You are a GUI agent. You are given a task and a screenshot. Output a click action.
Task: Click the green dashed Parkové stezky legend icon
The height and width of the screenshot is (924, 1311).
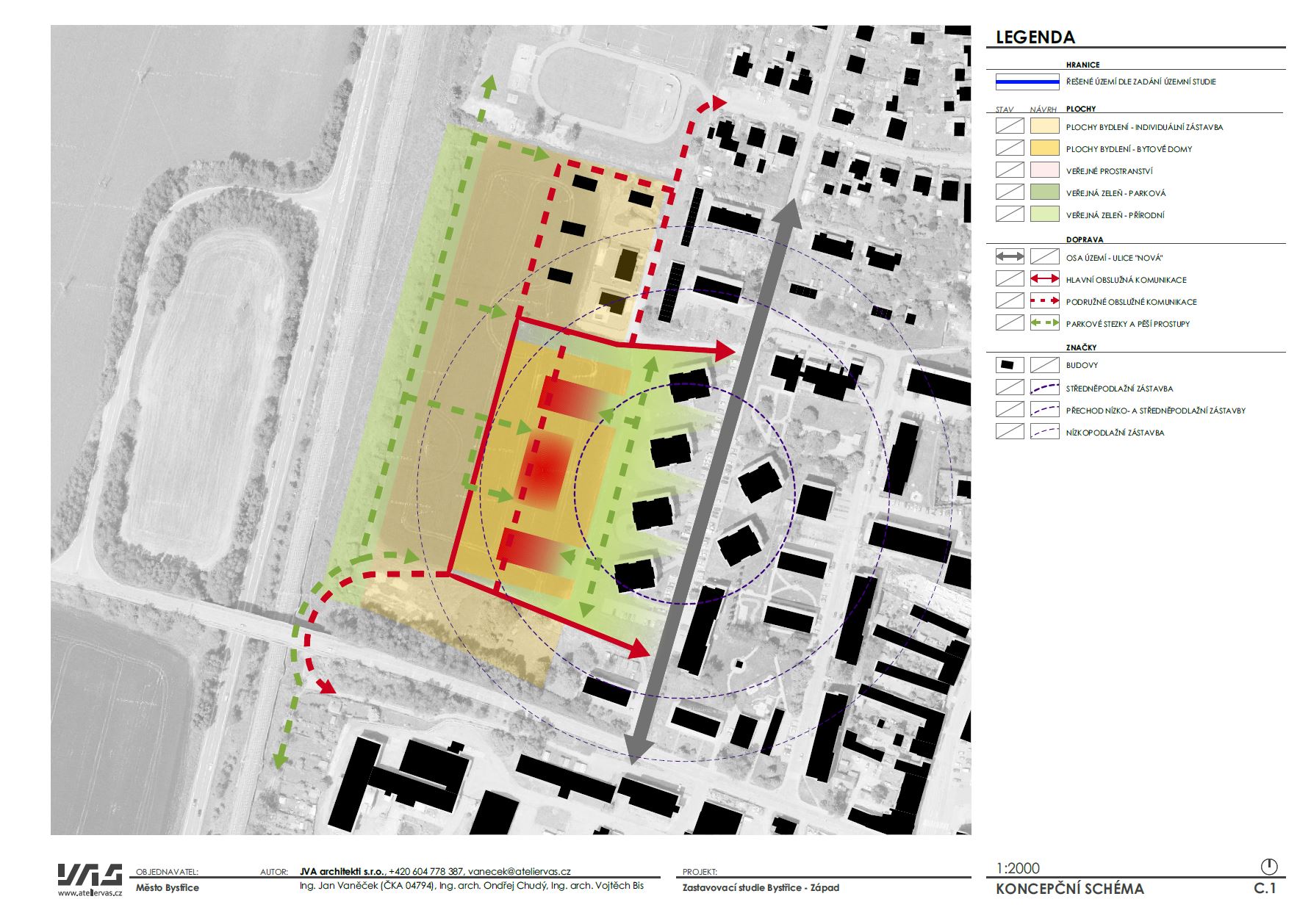point(1044,323)
